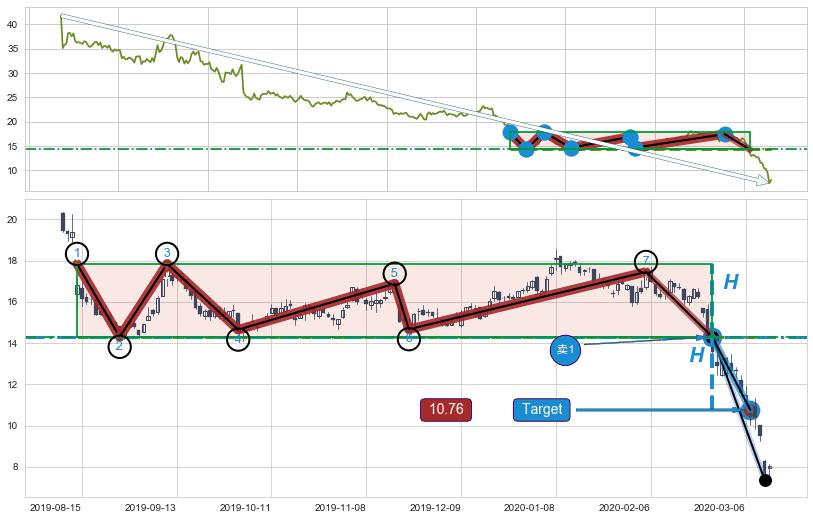
Task: Click the blue Target label
Action: [542, 410]
